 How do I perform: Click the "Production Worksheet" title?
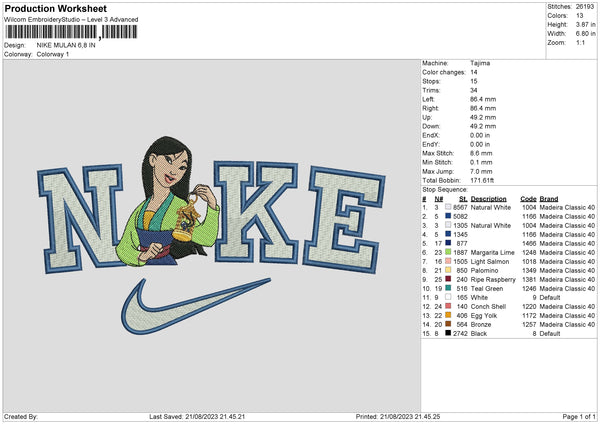coord(56,9)
